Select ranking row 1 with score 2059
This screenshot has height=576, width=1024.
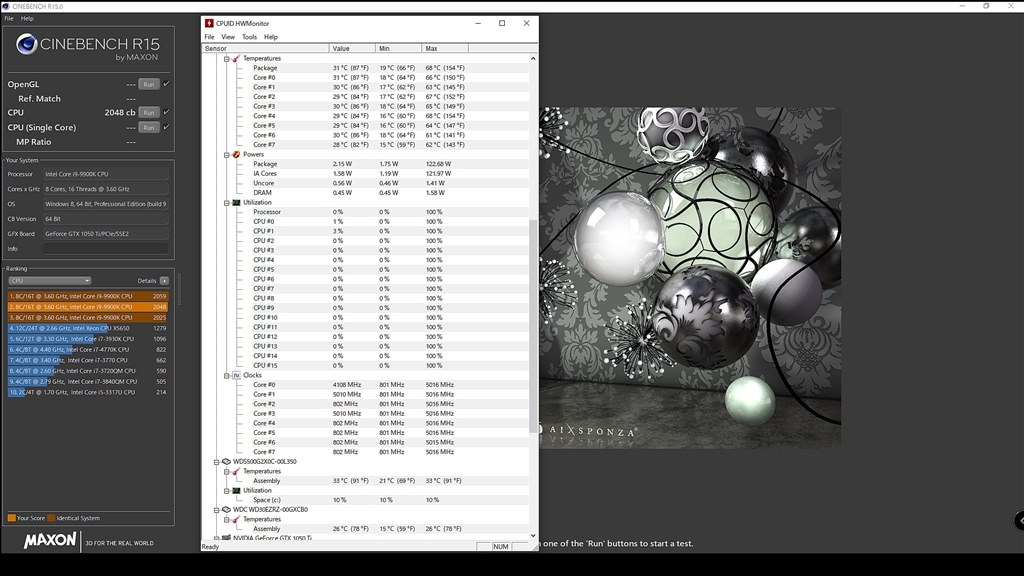coord(88,296)
